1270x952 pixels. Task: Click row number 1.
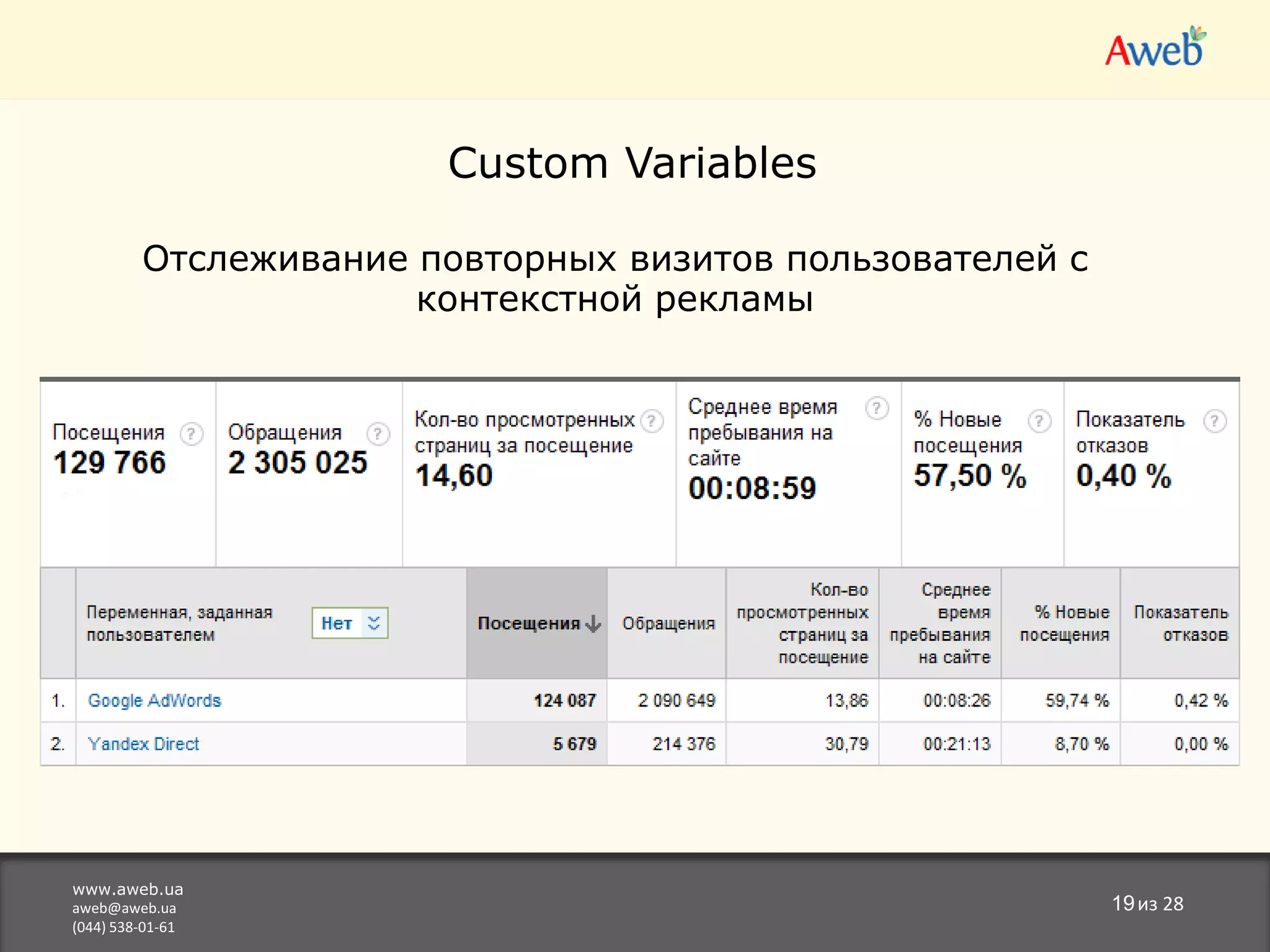[58, 700]
